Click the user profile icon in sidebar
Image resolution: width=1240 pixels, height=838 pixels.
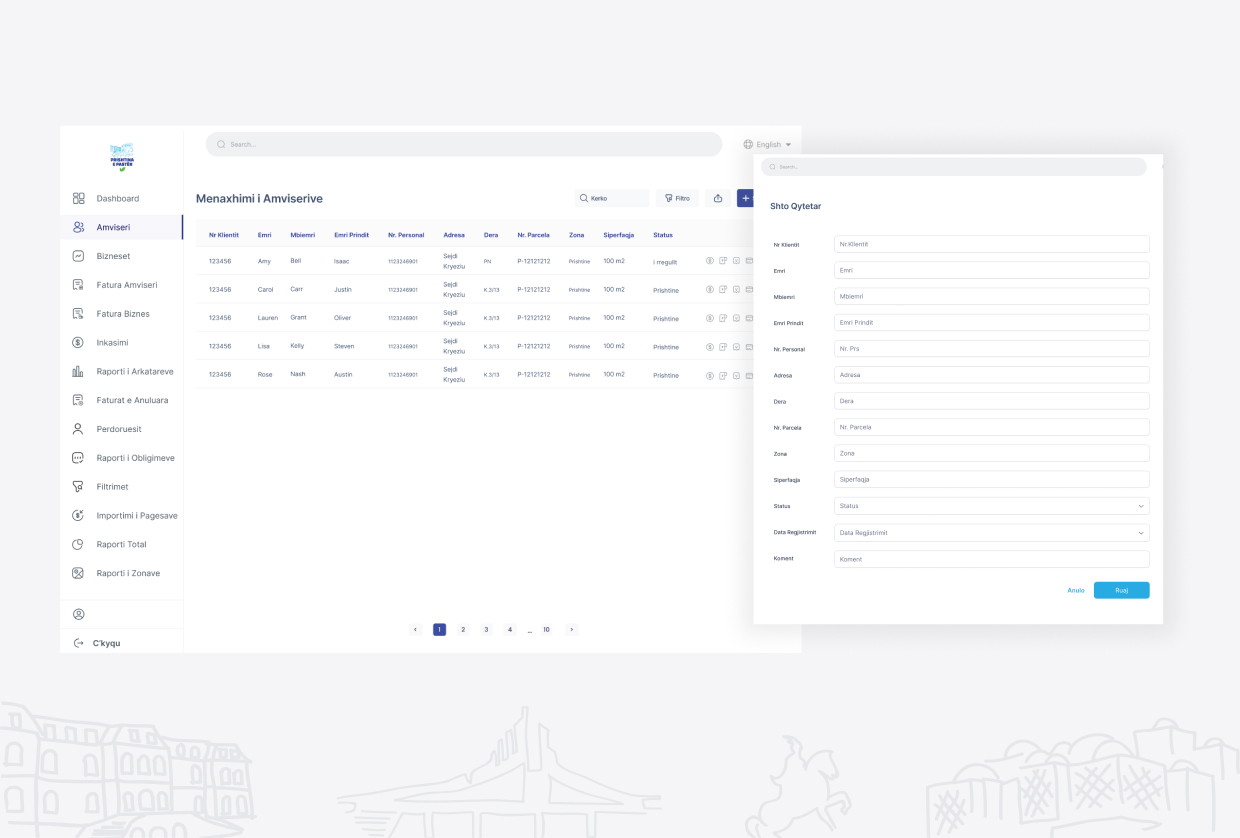pyautogui.click(x=79, y=614)
